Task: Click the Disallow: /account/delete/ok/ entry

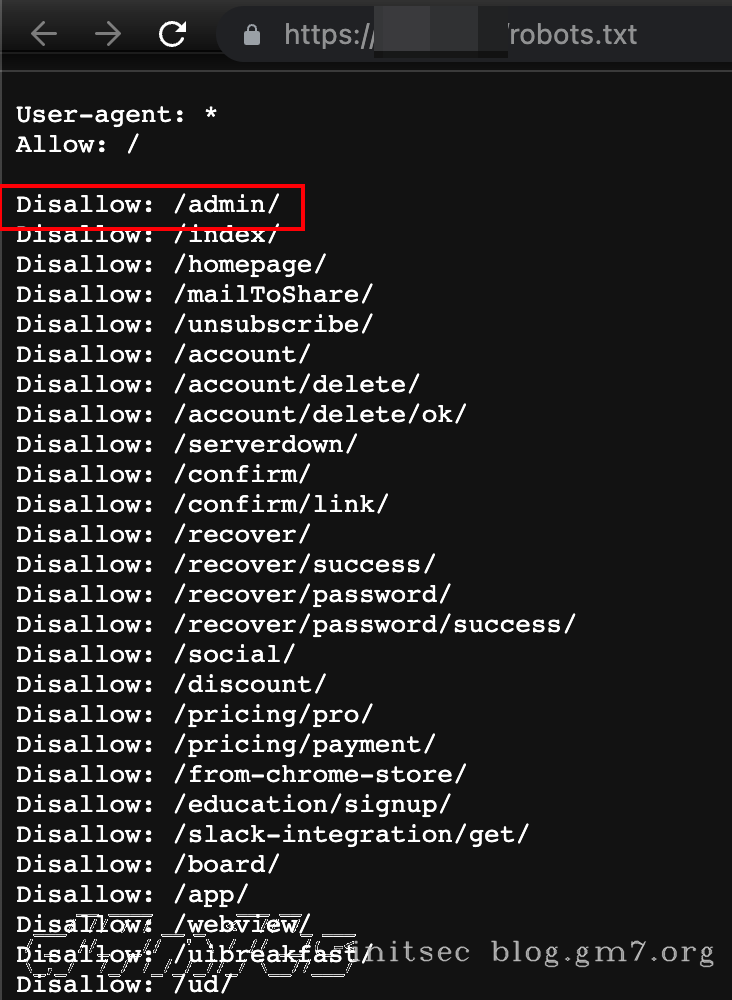Action: click(241, 415)
